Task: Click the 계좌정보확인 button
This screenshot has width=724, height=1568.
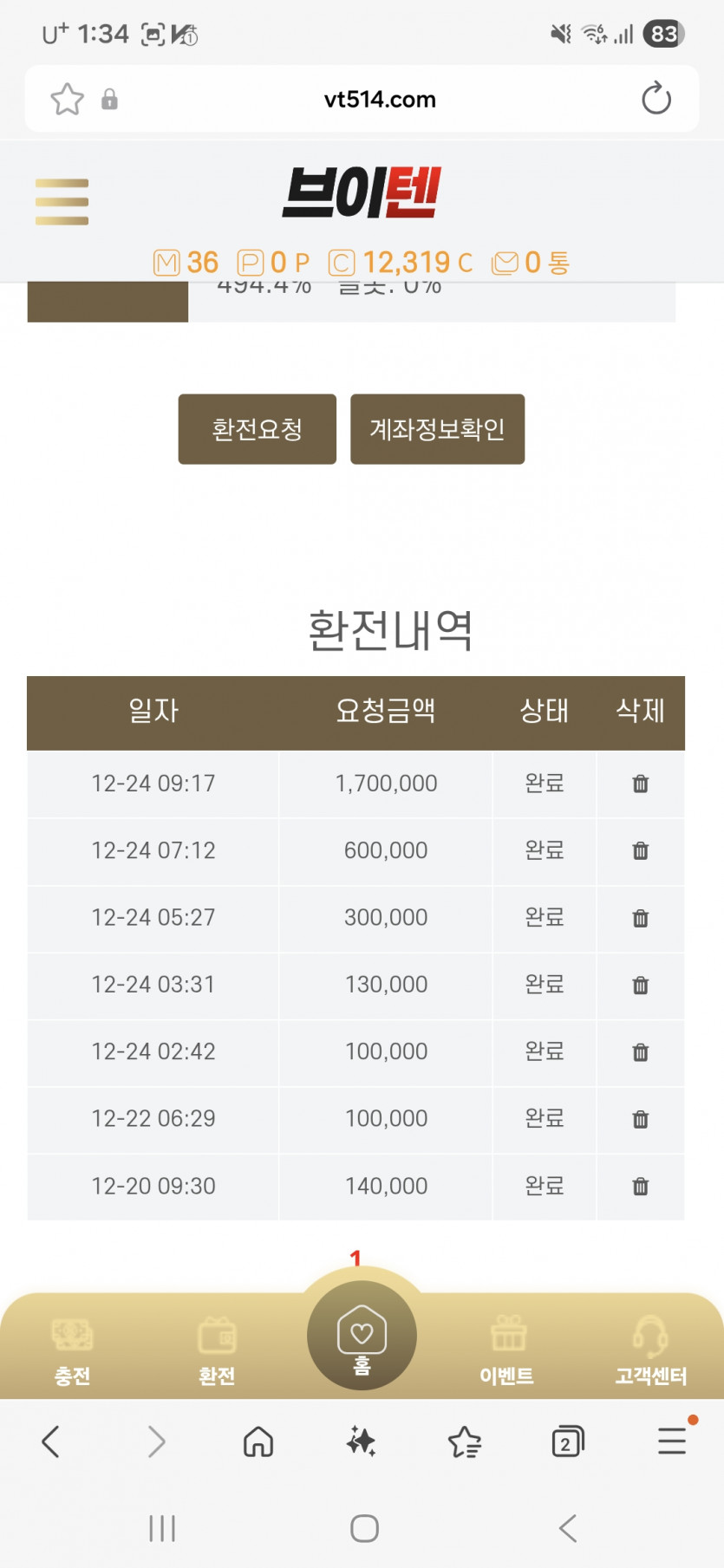Action: coord(437,429)
